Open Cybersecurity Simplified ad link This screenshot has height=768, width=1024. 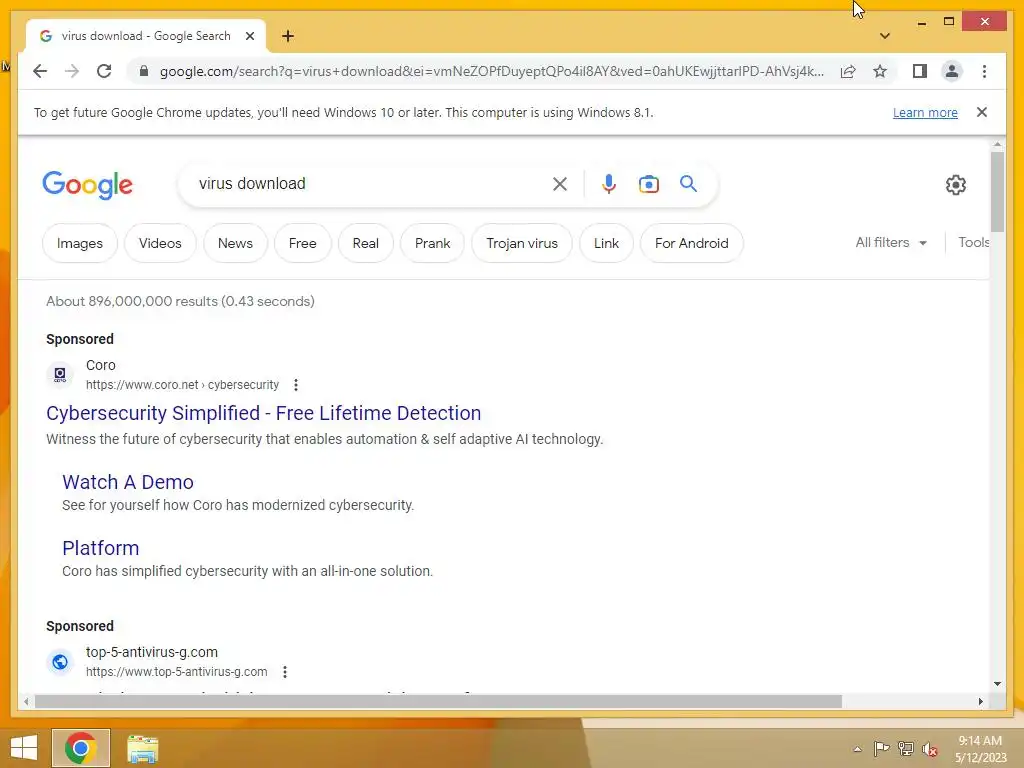(263, 413)
